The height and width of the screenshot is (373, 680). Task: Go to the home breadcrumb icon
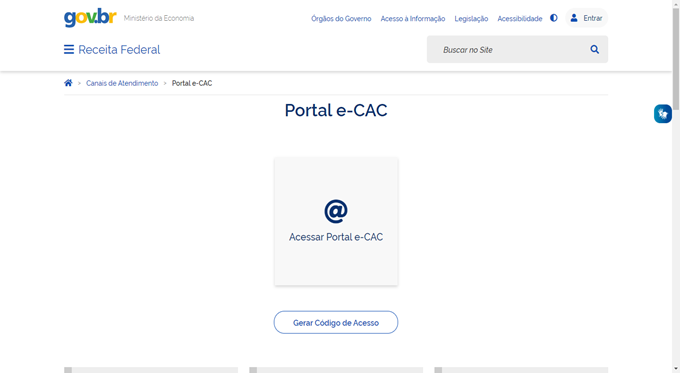[x=68, y=83]
